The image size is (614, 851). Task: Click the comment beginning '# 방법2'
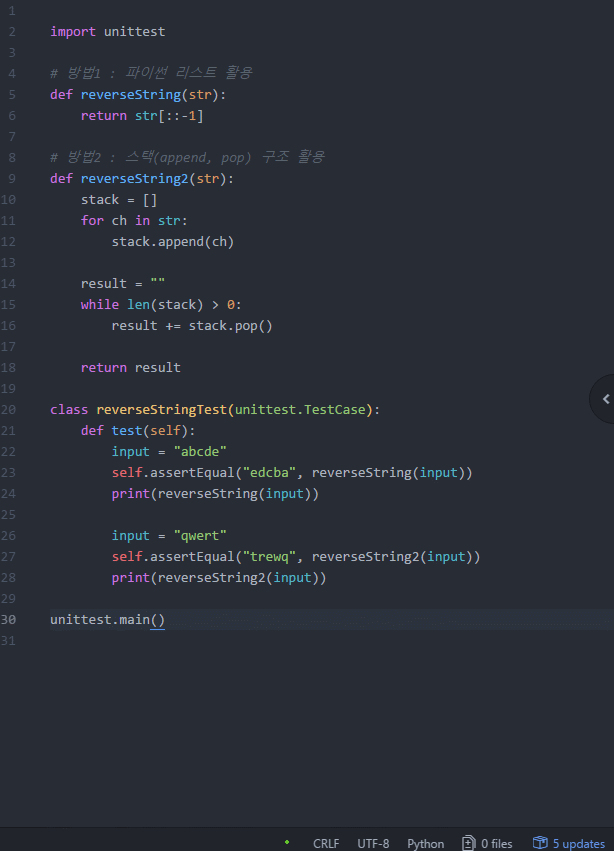click(187, 157)
